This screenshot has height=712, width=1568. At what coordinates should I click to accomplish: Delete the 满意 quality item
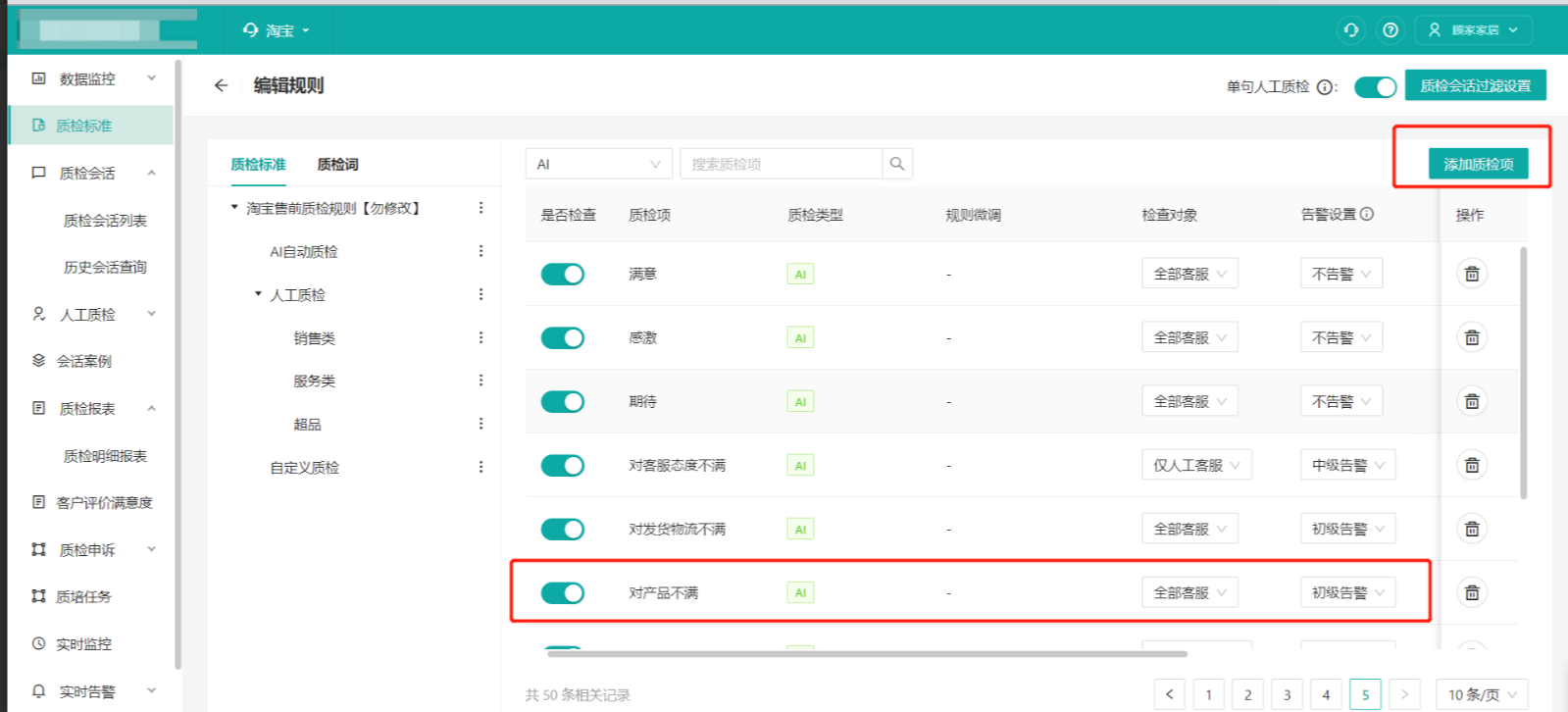point(1472,274)
